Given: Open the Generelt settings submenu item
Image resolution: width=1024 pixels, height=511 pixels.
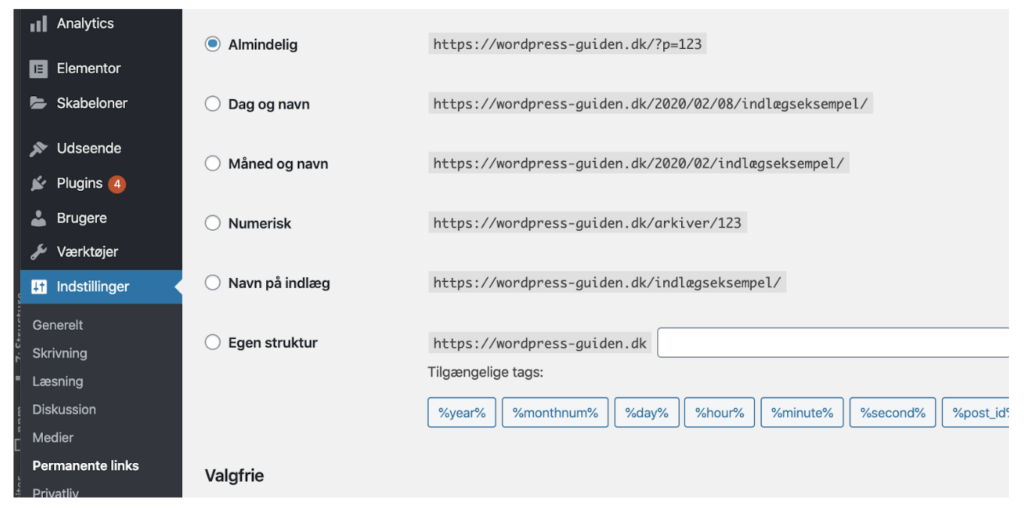Looking at the screenshot, I should (x=58, y=325).
